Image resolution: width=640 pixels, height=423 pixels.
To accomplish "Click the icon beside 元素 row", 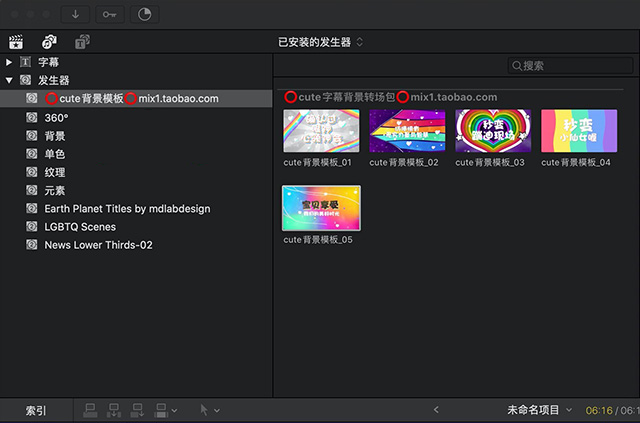I will (32, 190).
